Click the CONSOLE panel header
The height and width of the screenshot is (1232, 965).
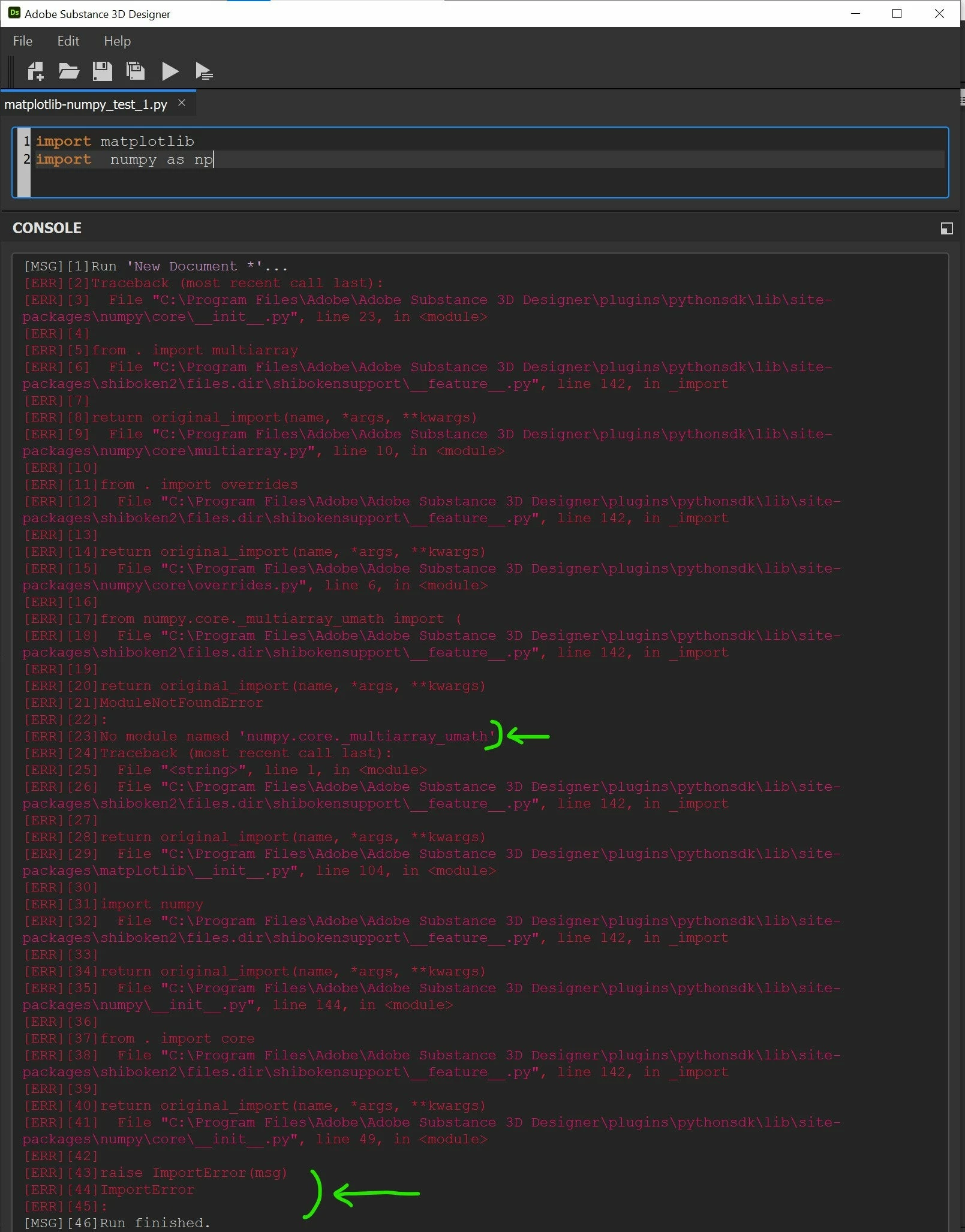pyautogui.click(x=47, y=228)
